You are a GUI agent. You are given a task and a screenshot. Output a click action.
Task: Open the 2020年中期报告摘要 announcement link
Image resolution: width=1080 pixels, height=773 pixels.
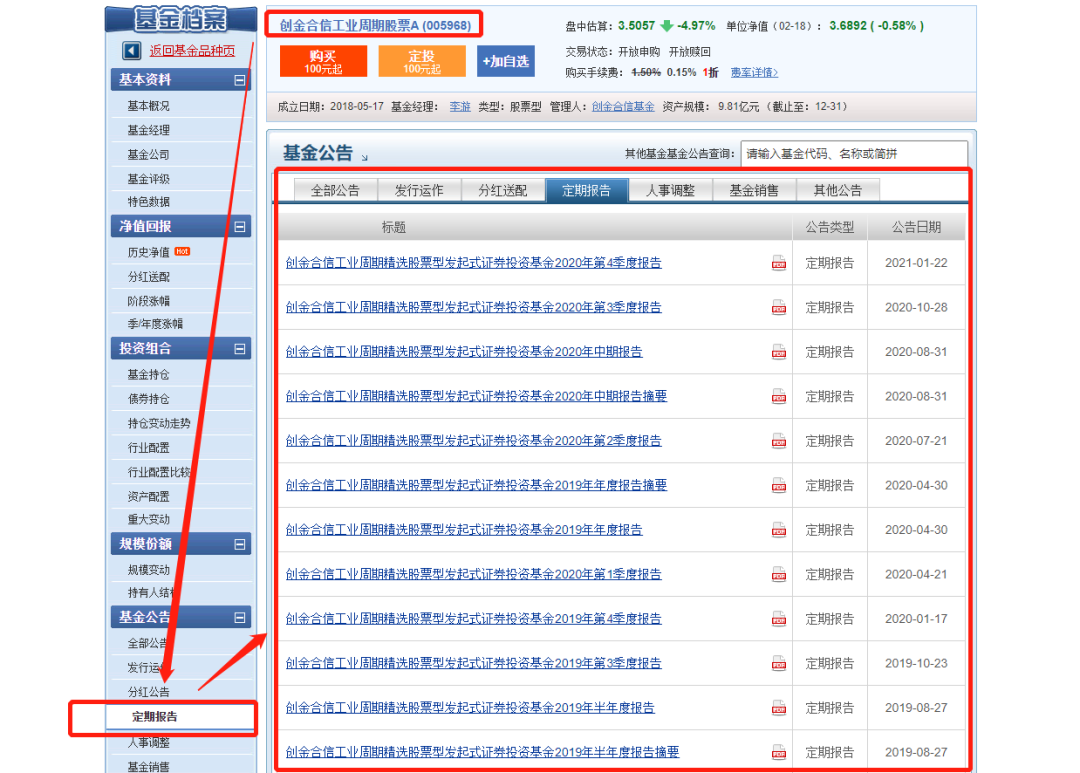coord(476,395)
